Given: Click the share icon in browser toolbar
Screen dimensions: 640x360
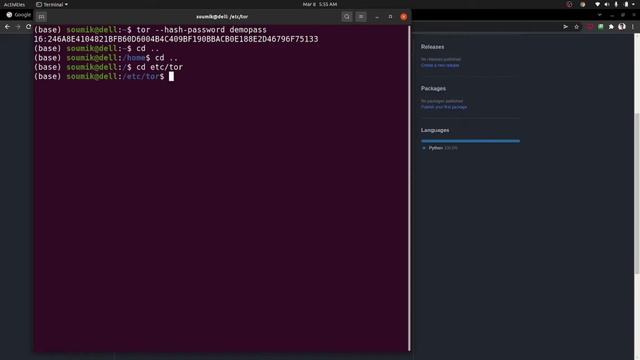Looking at the screenshot, I should click(565, 27).
